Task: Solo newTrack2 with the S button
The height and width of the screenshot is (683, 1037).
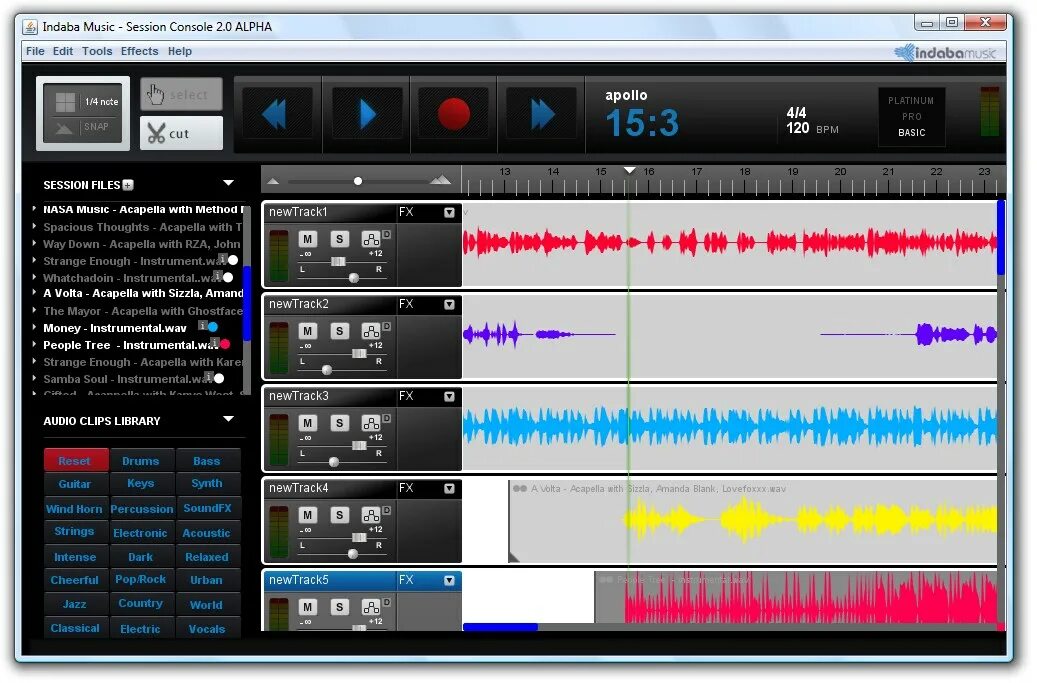Action: pyautogui.click(x=340, y=332)
